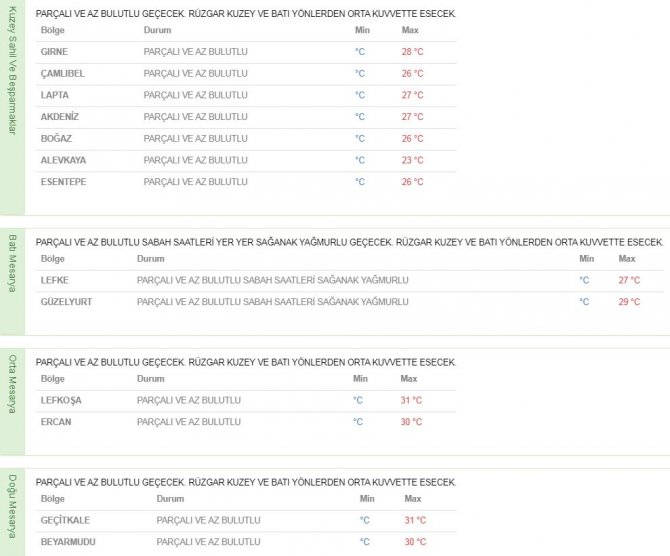The width and height of the screenshot is (670, 556).
Task: Open the GÜZELYURT region entry
Action: [66, 302]
